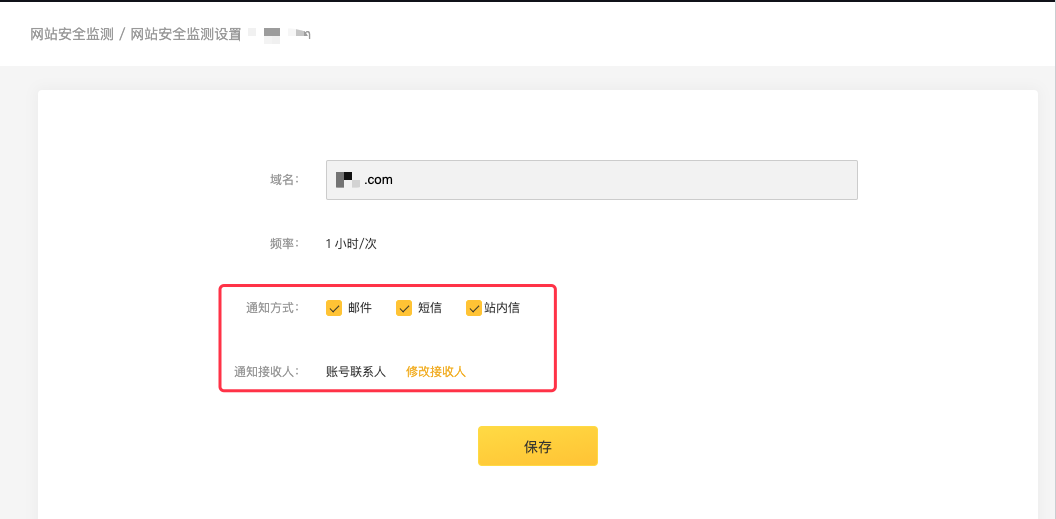Viewport: 1056px width, 519px height.
Task: Click the 频率 field label
Action: tap(284, 243)
